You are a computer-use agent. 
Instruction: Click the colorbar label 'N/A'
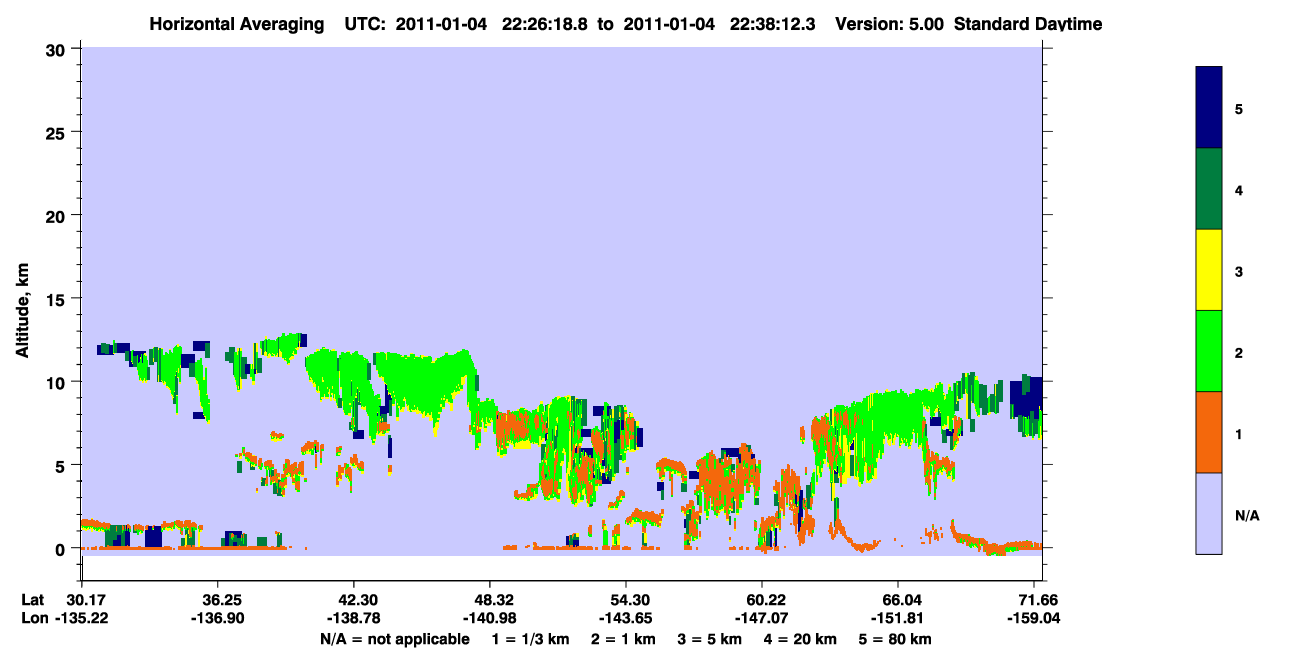(1247, 515)
